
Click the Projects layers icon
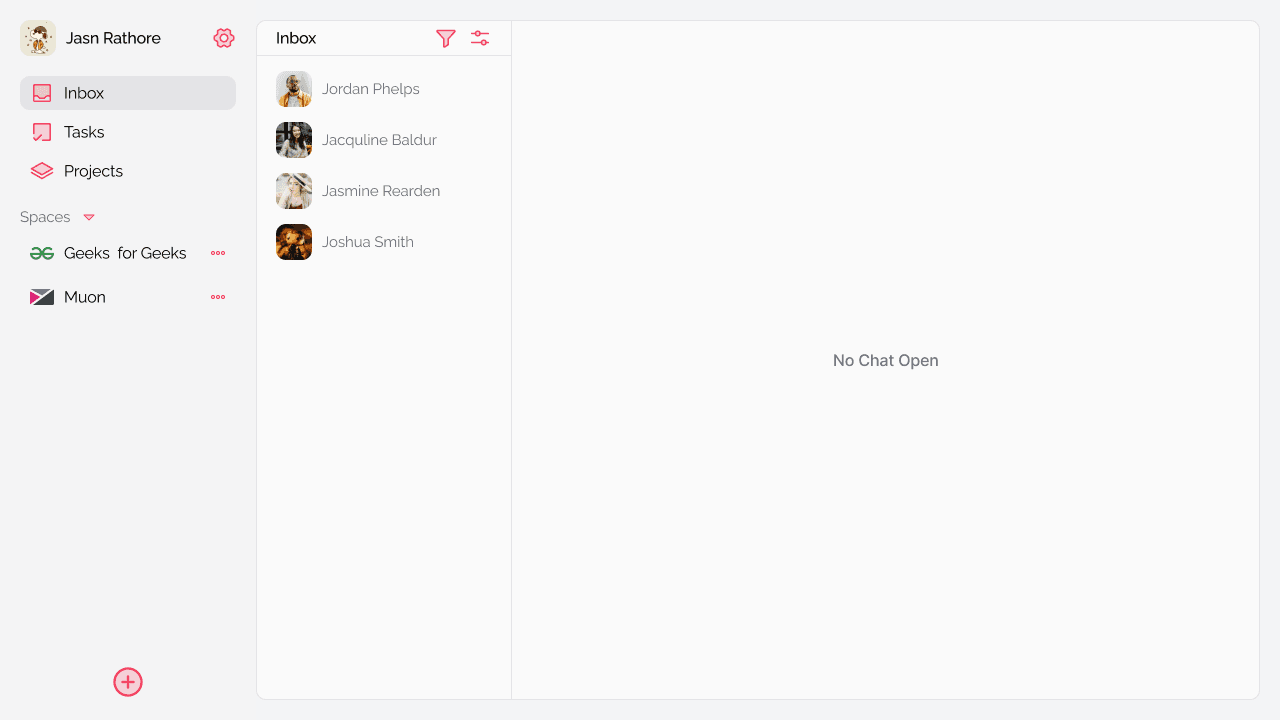coord(42,171)
